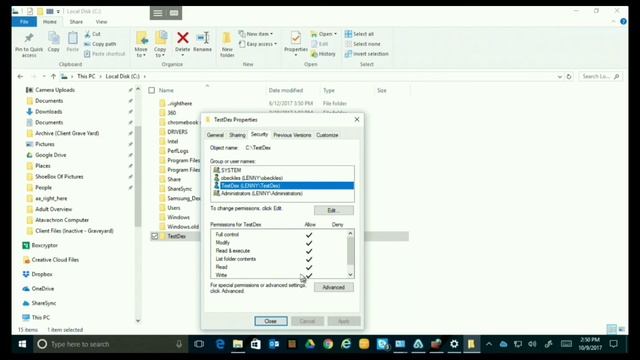
Task: Click the Cut scissors icon
Action: [x=87, y=34]
